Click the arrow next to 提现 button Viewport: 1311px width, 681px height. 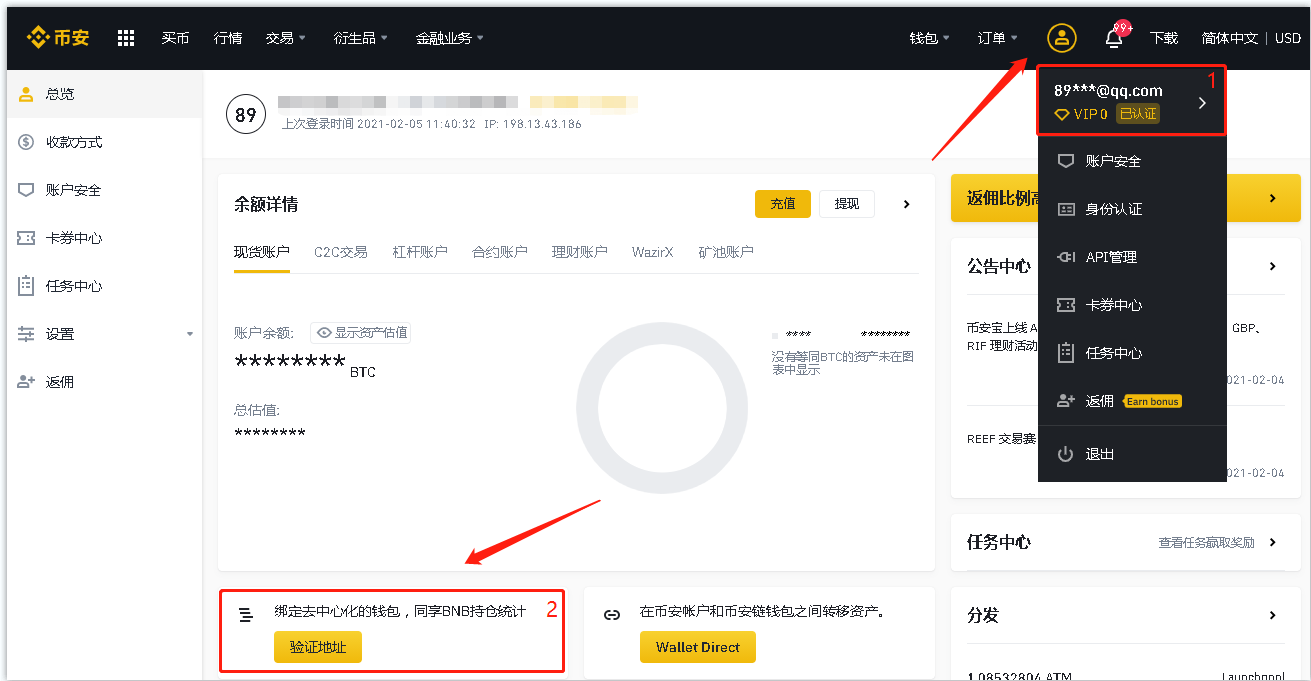(907, 204)
